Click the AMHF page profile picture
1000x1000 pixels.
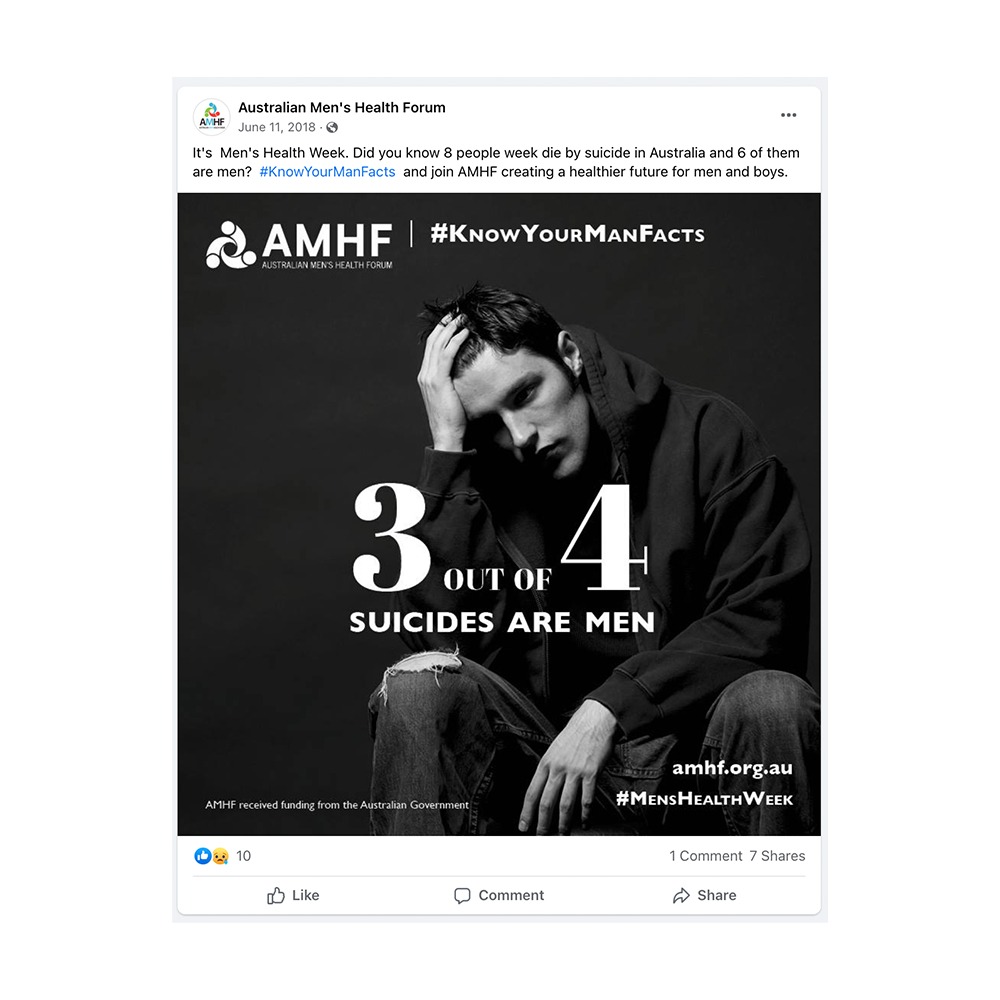211,117
